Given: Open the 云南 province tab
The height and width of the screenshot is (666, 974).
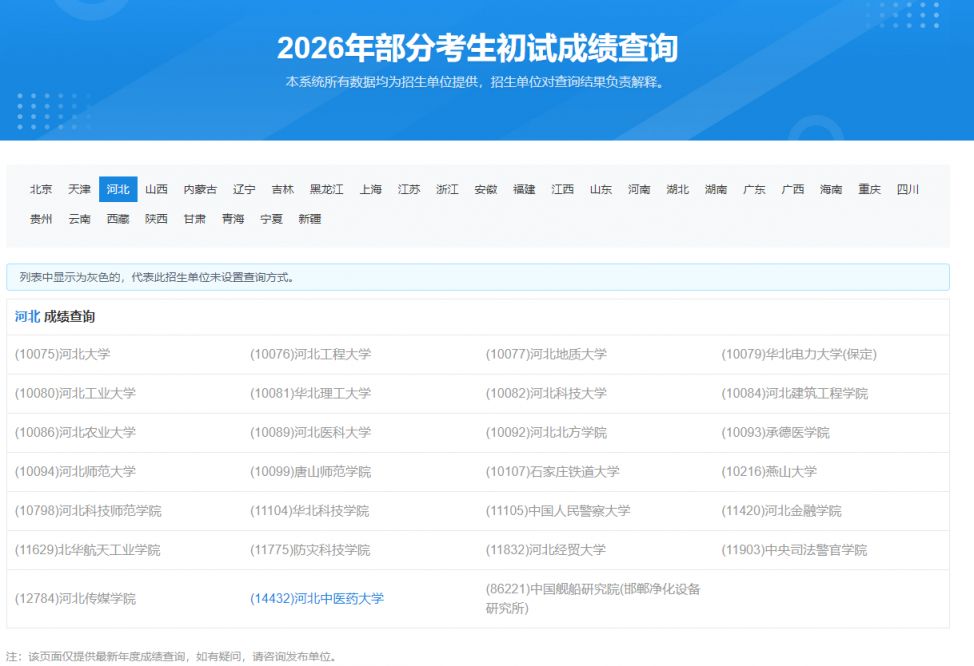Looking at the screenshot, I should pos(80,219).
